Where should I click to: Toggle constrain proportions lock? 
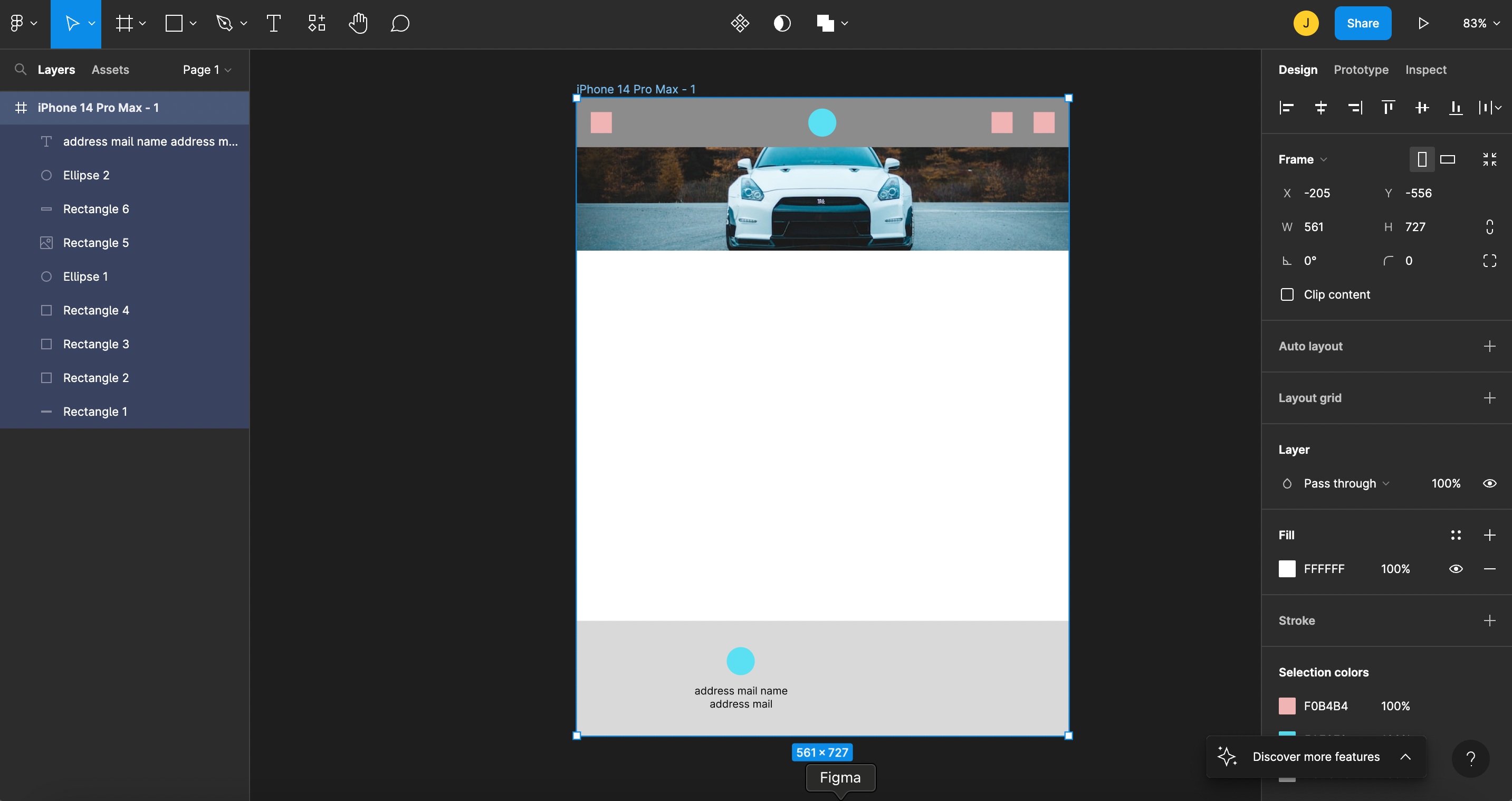1490,227
